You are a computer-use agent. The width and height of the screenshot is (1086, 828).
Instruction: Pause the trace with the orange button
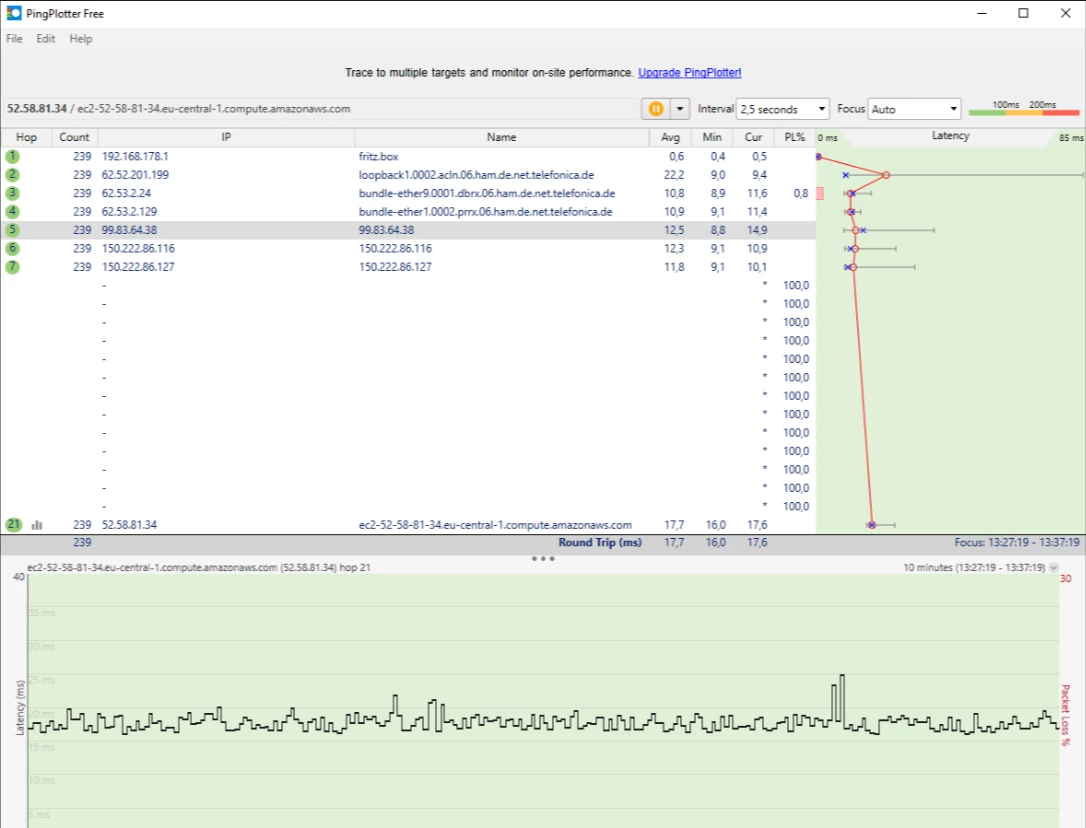656,109
